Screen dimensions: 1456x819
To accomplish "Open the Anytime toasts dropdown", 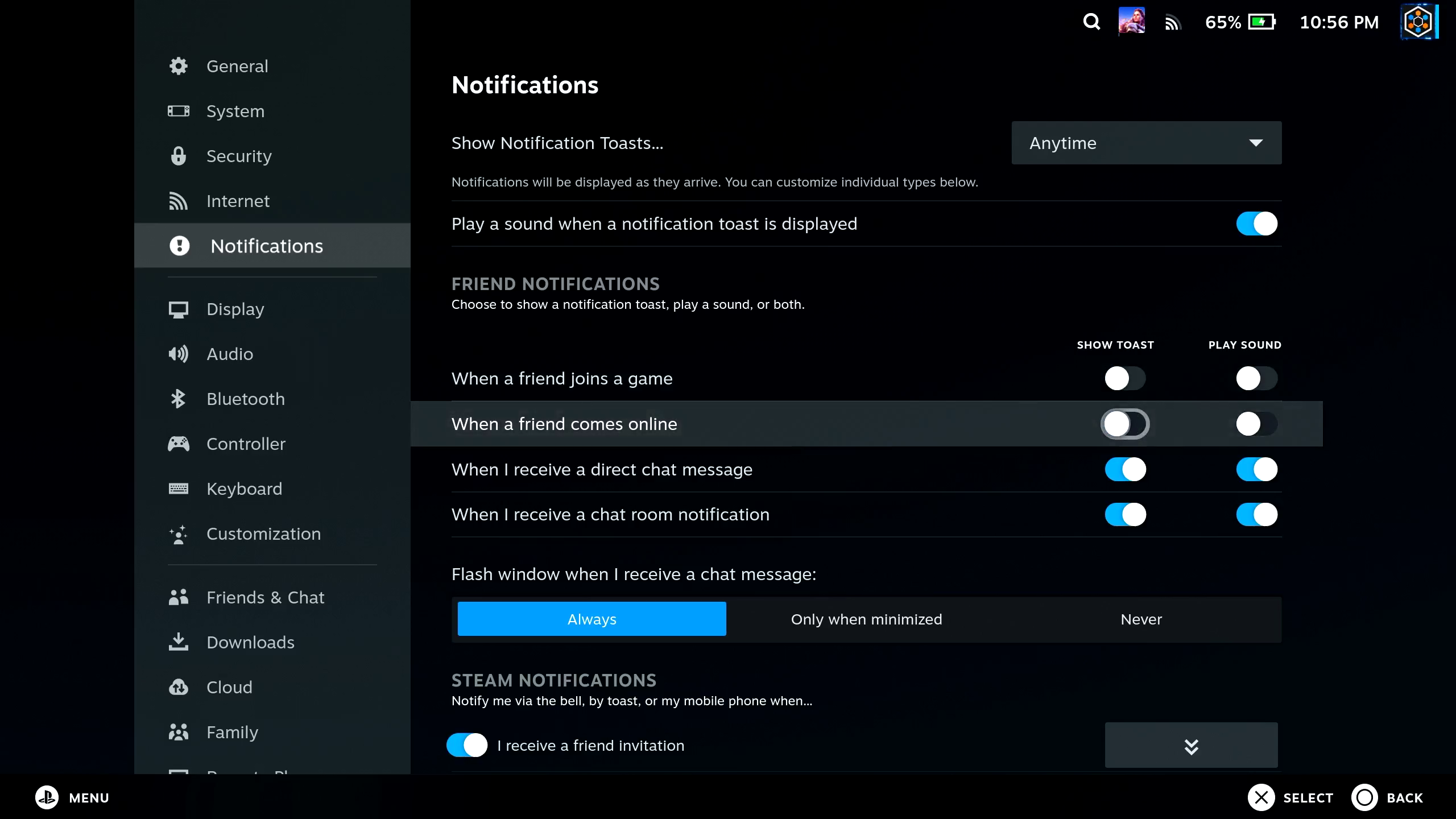I will [x=1146, y=143].
